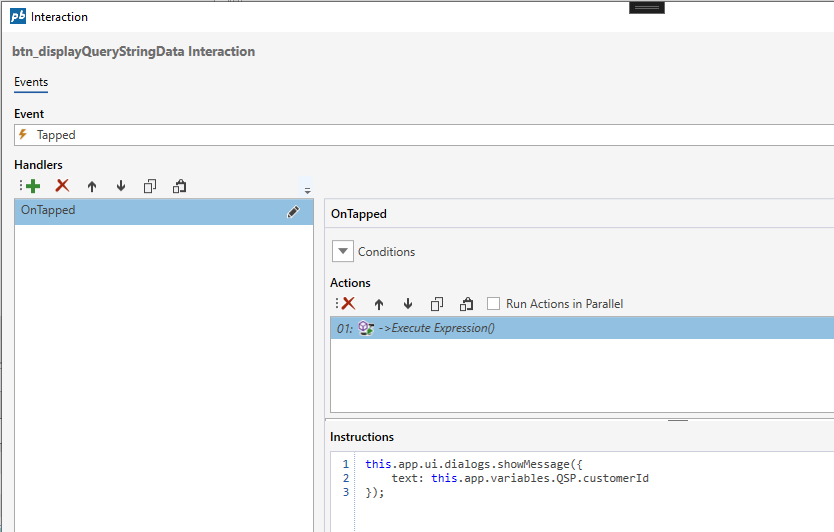
Task: Select the Execute Expression action row
Action: (580, 328)
